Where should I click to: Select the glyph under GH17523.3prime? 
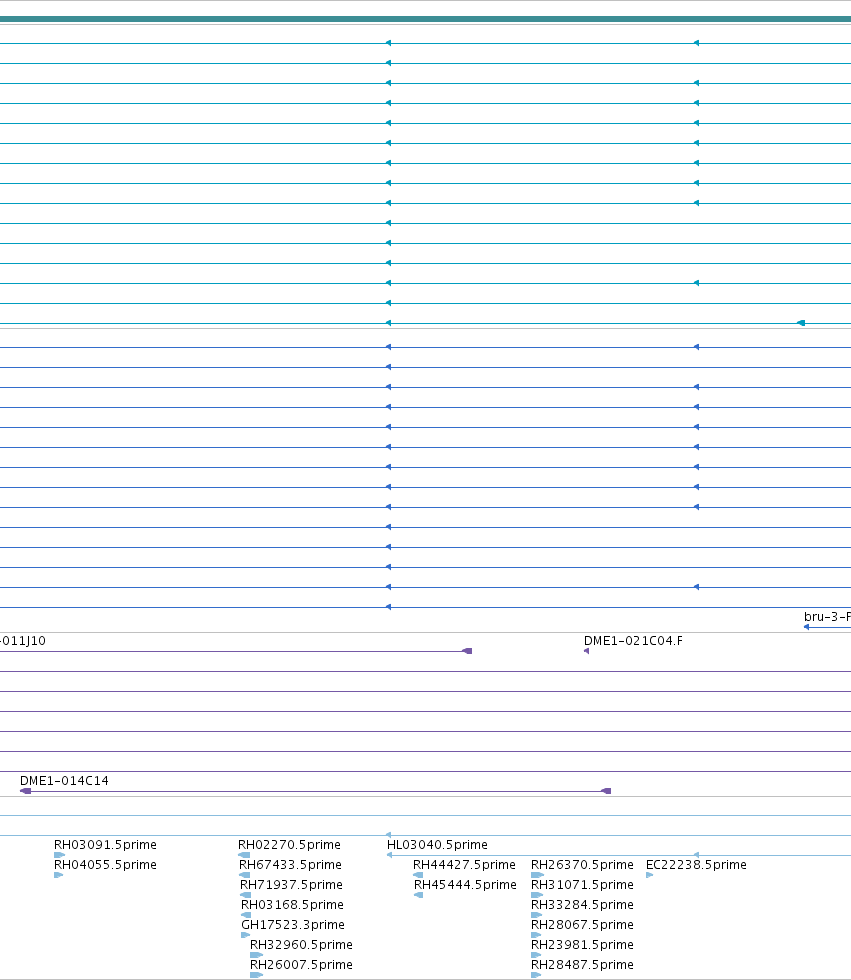[x=246, y=935]
